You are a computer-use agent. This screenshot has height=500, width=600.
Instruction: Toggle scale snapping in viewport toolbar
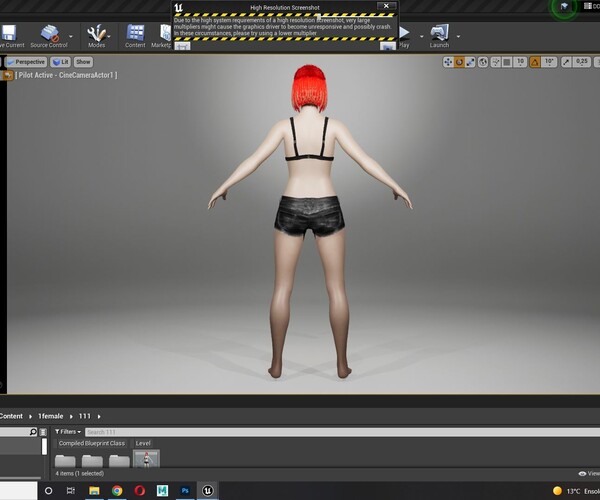pyautogui.click(x=566, y=62)
